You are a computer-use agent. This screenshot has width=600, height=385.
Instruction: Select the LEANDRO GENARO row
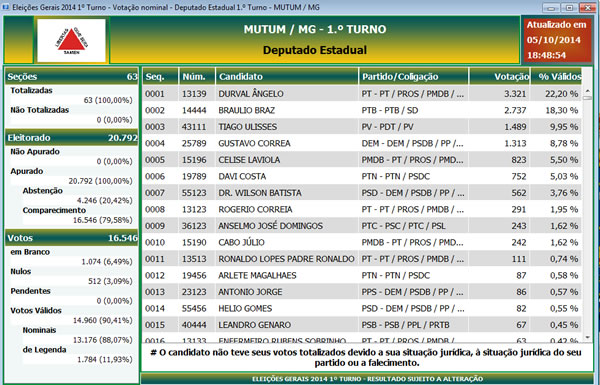(362, 325)
